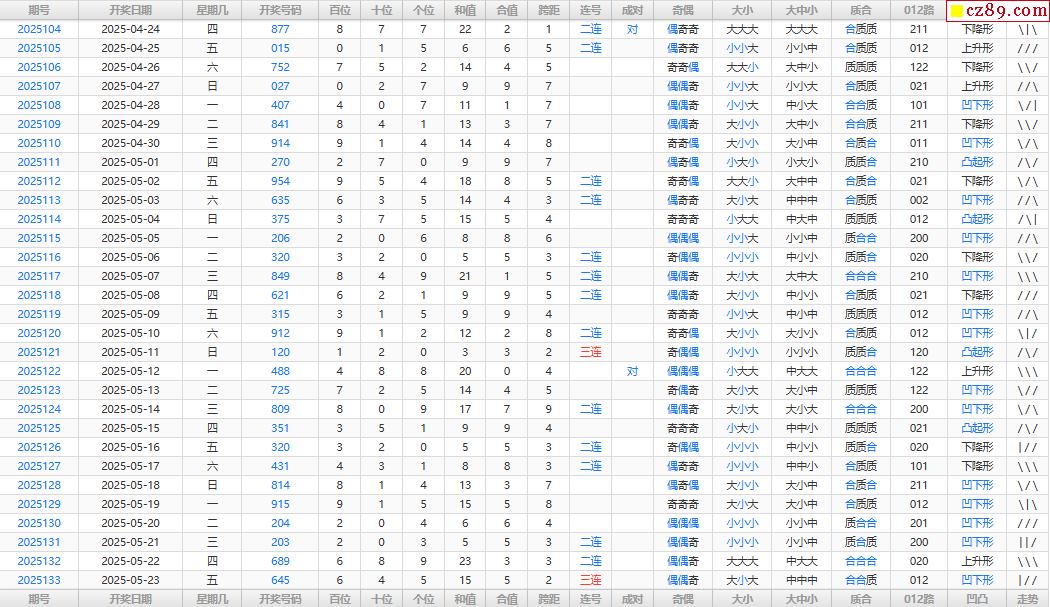Image resolution: width=1050 pixels, height=607 pixels.
Task: Open the period 2025110 link
Action: [x=39, y=143]
